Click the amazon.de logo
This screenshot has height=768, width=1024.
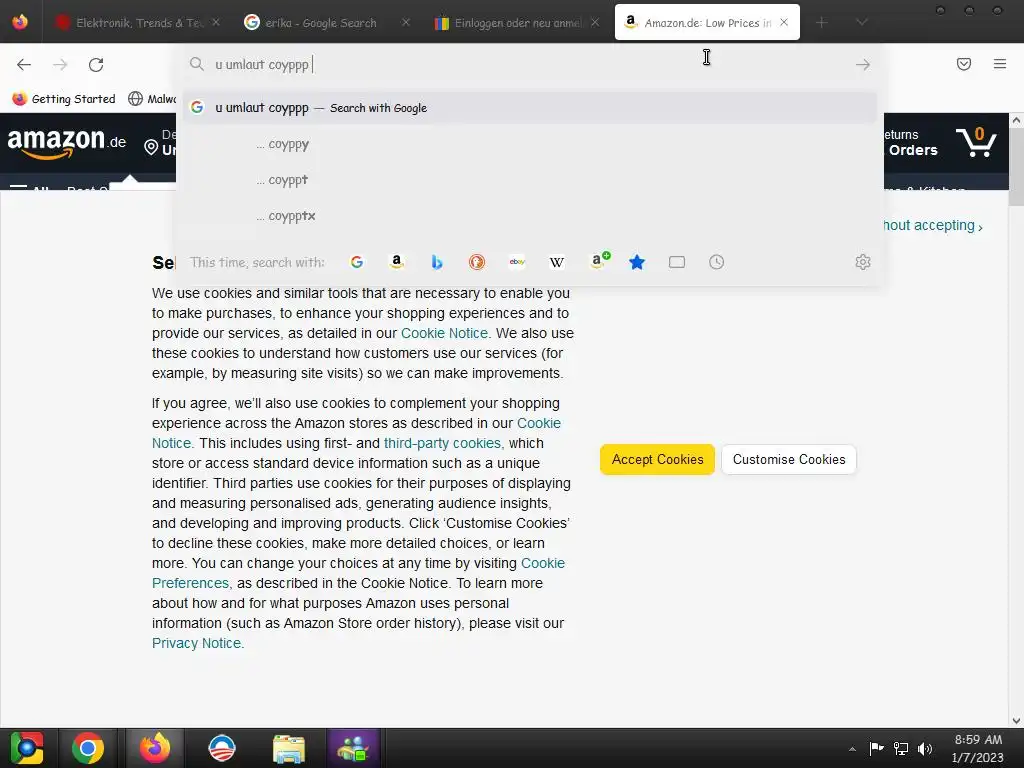coord(67,142)
